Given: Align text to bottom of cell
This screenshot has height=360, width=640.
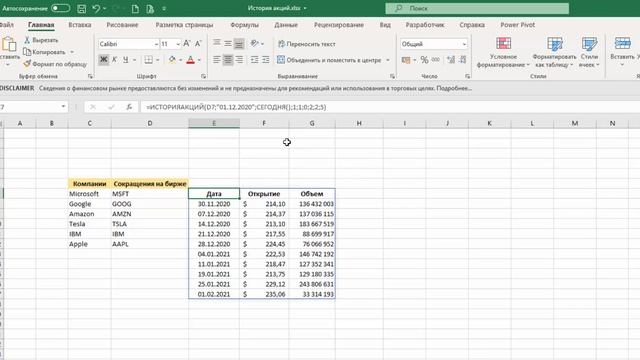Looking at the screenshot, I should click(x=239, y=43).
